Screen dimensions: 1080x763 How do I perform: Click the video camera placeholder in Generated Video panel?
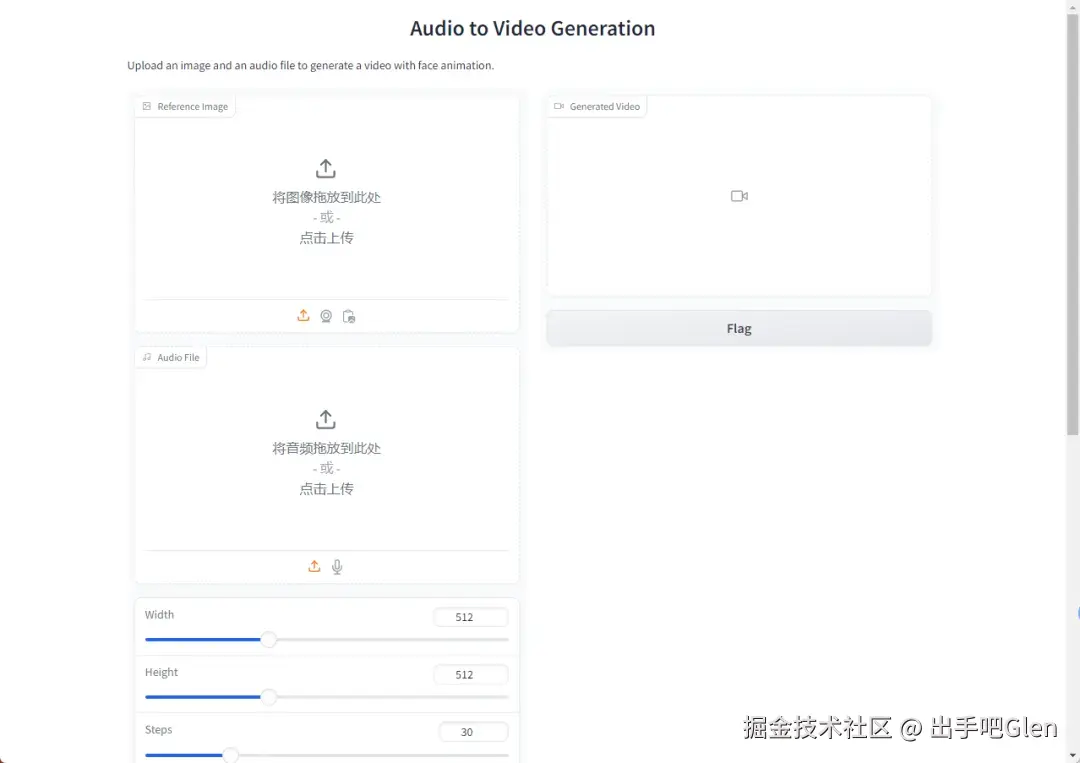tap(739, 196)
